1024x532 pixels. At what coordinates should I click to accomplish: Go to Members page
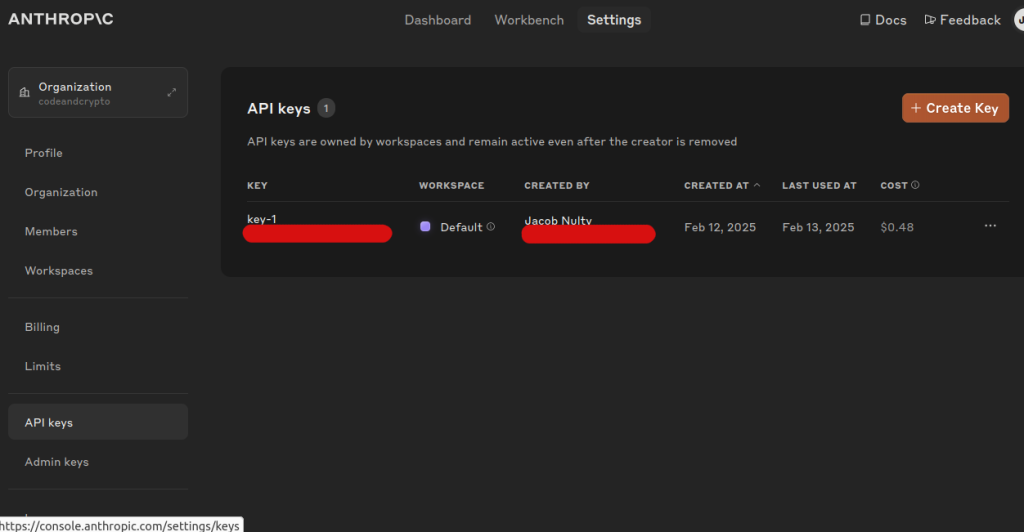tap(51, 231)
